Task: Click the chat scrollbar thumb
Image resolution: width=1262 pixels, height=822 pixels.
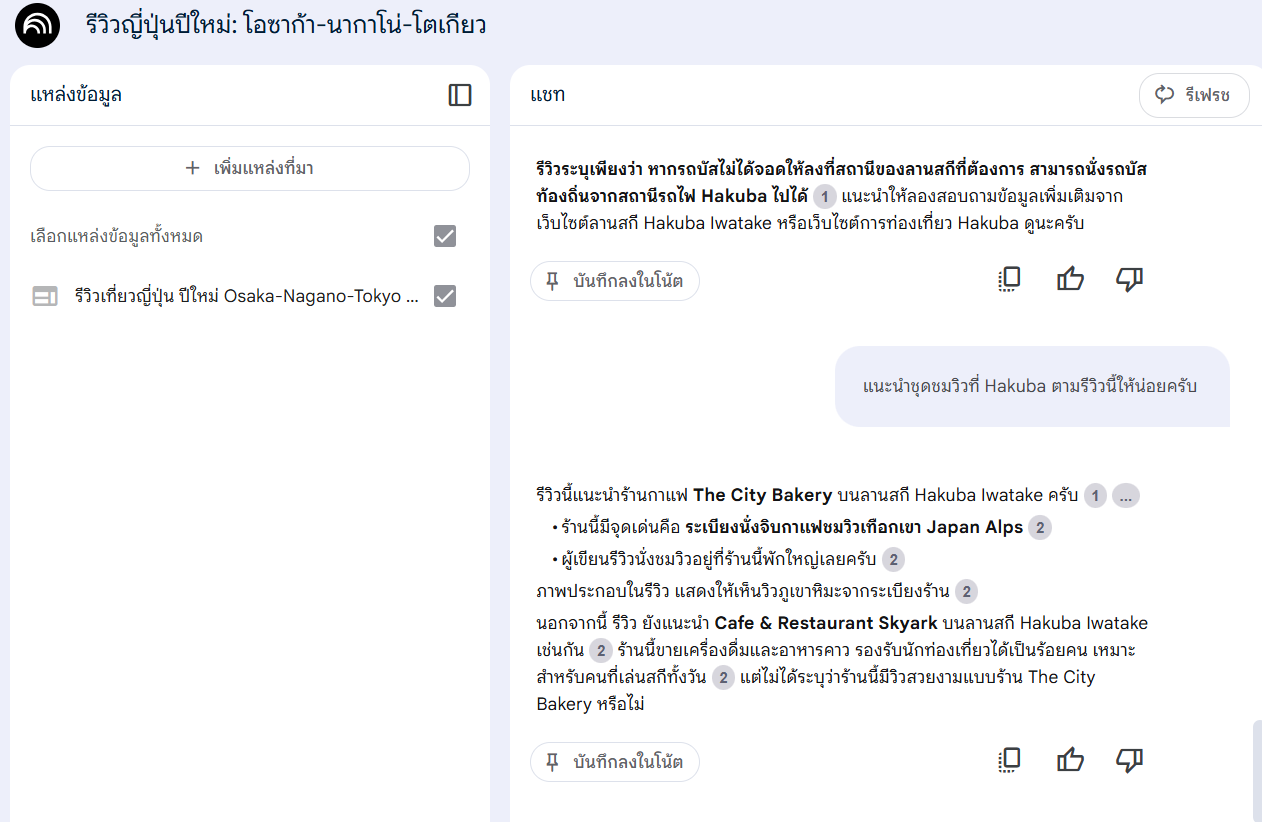Action: coord(1256,770)
